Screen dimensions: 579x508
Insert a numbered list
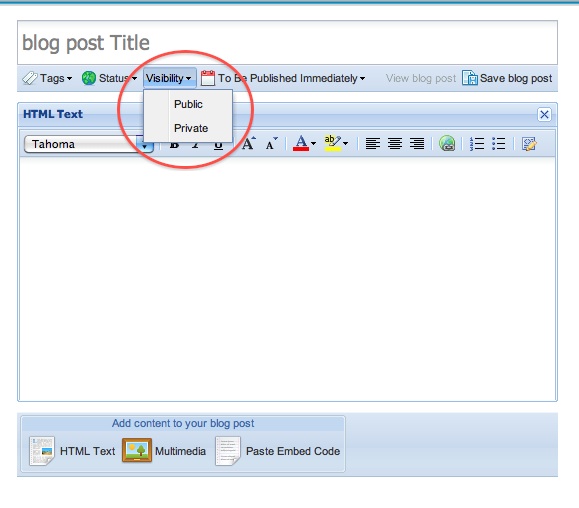(477, 144)
